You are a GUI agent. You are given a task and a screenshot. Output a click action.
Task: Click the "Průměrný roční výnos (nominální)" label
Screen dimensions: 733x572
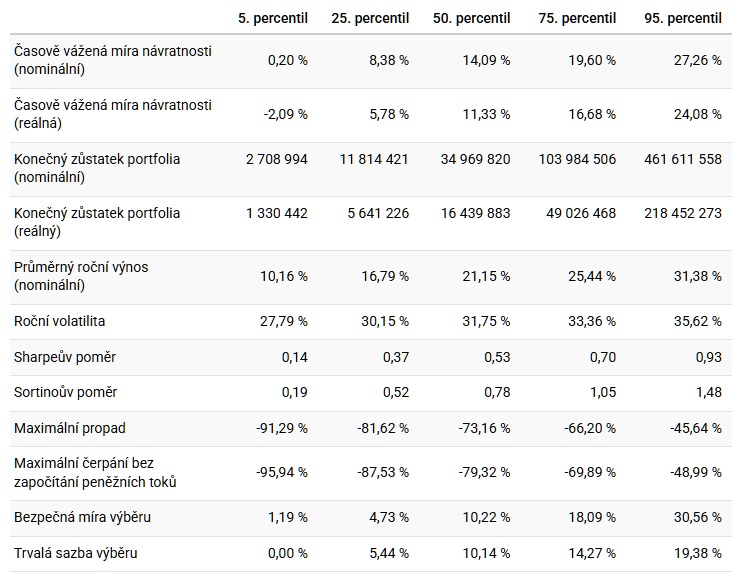[x=87, y=276]
